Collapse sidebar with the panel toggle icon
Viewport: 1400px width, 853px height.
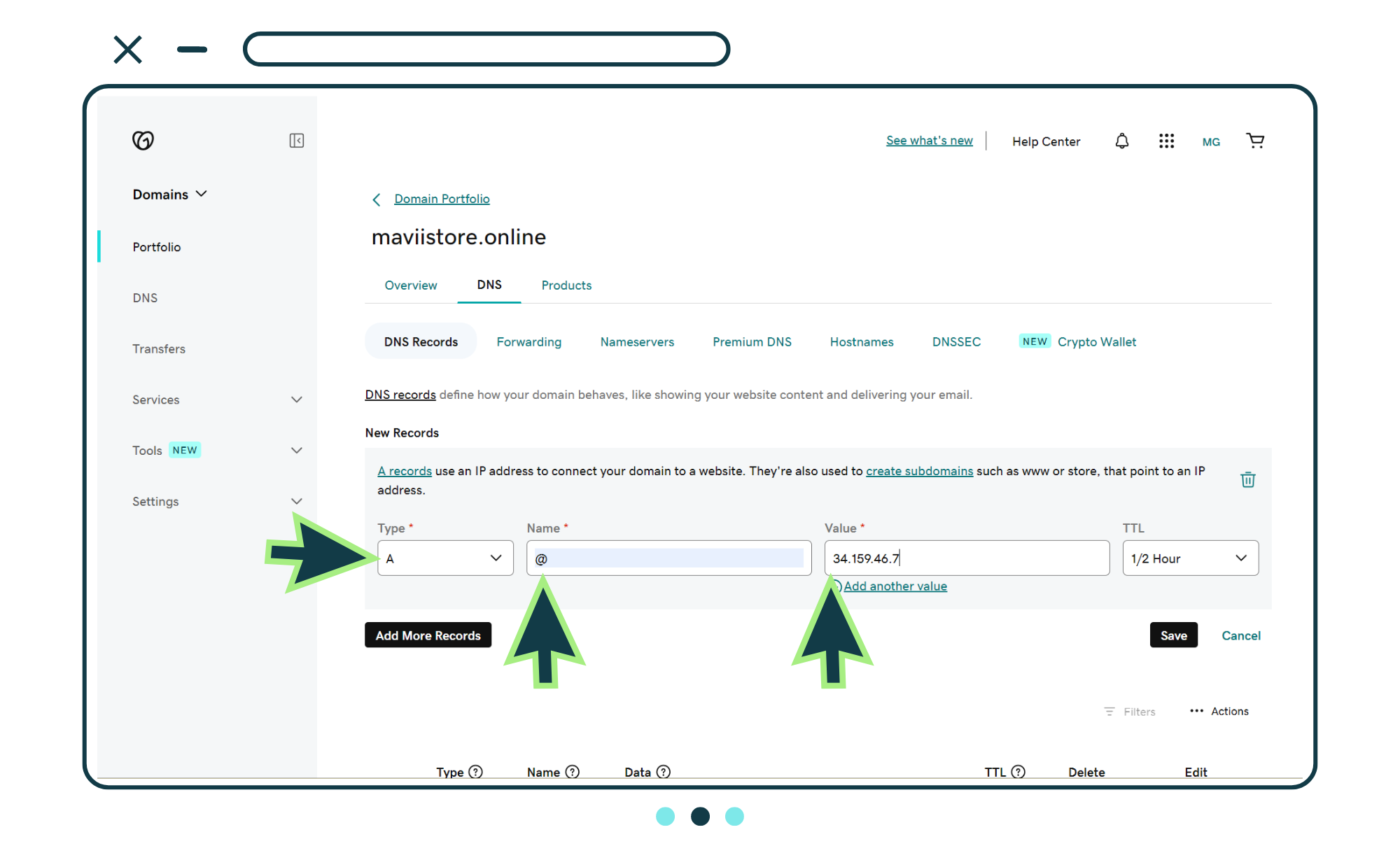tap(296, 141)
